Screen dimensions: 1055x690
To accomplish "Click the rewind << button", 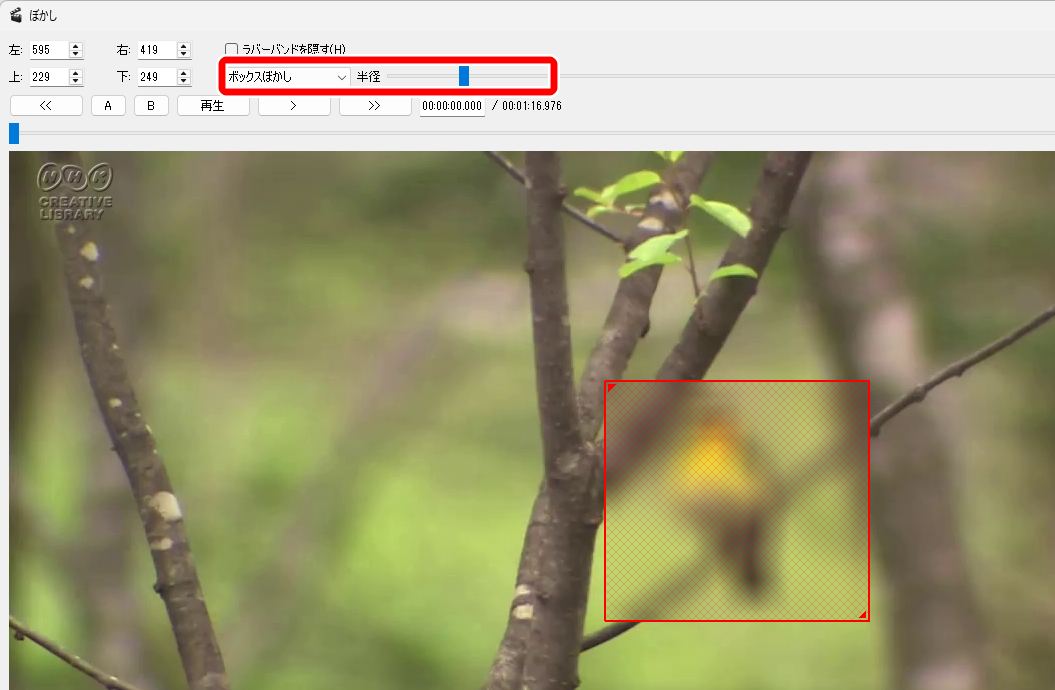I will coord(46,106).
